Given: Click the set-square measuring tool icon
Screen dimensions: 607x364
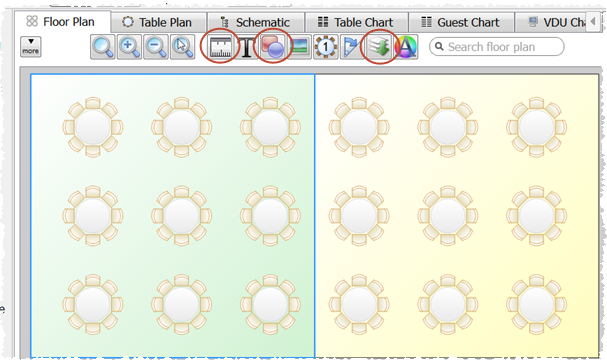Looking at the screenshot, I should 352,47.
